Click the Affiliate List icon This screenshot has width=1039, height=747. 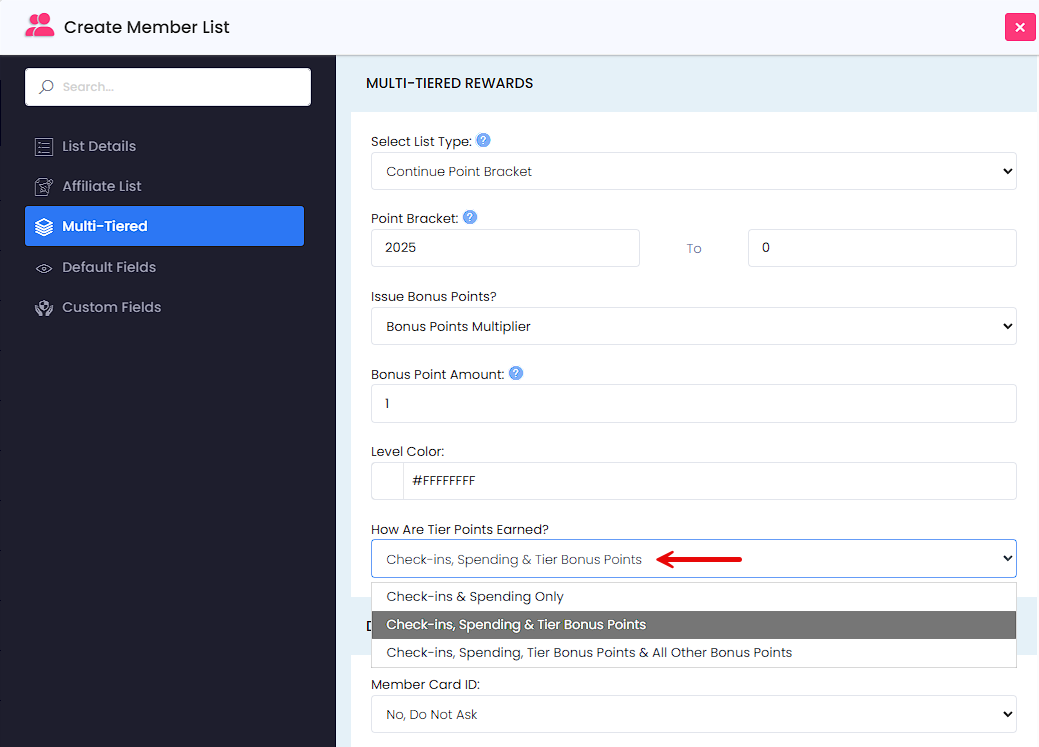coord(44,187)
